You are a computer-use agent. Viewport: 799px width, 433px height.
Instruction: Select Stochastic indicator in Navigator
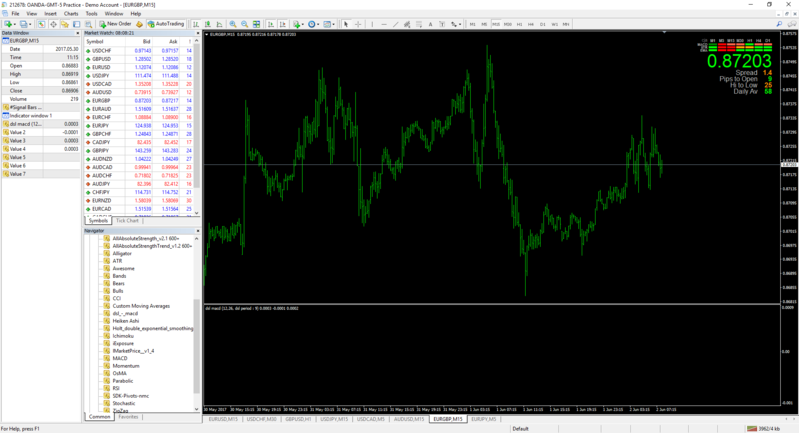click(124, 403)
